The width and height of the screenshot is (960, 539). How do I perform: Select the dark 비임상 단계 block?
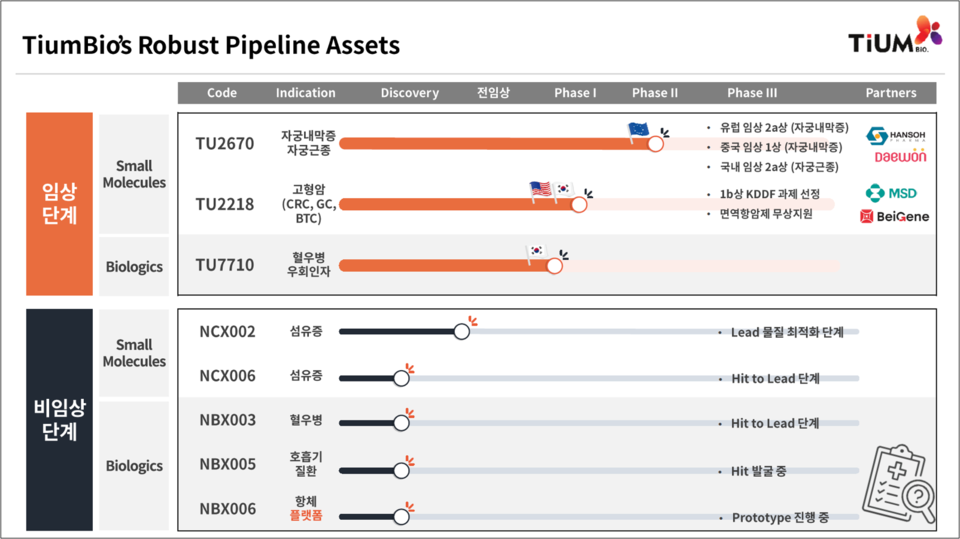coord(59,420)
